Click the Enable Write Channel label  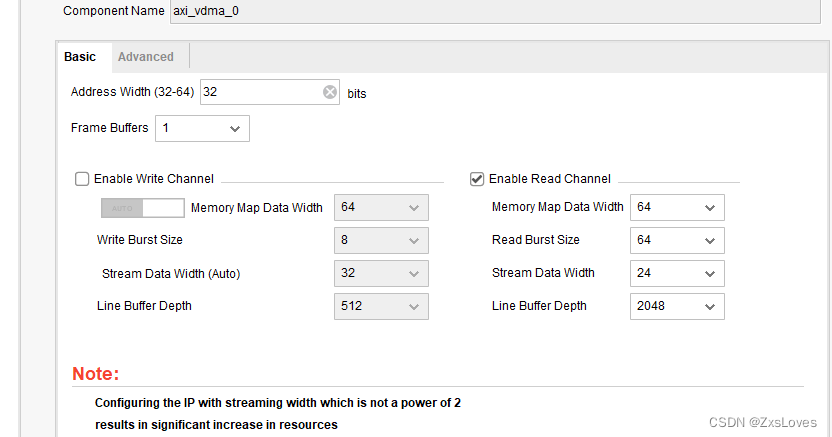(x=154, y=179)
